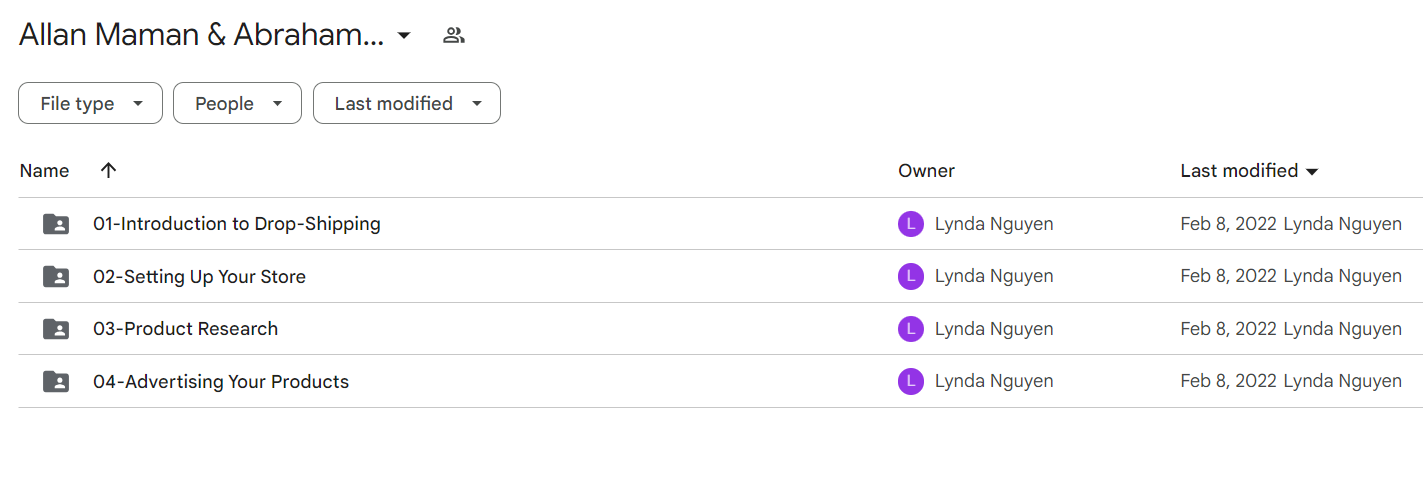Sort the list by the Name column header
The height and width of the screenshot is (486, 1423).
[x=44, y=171]
